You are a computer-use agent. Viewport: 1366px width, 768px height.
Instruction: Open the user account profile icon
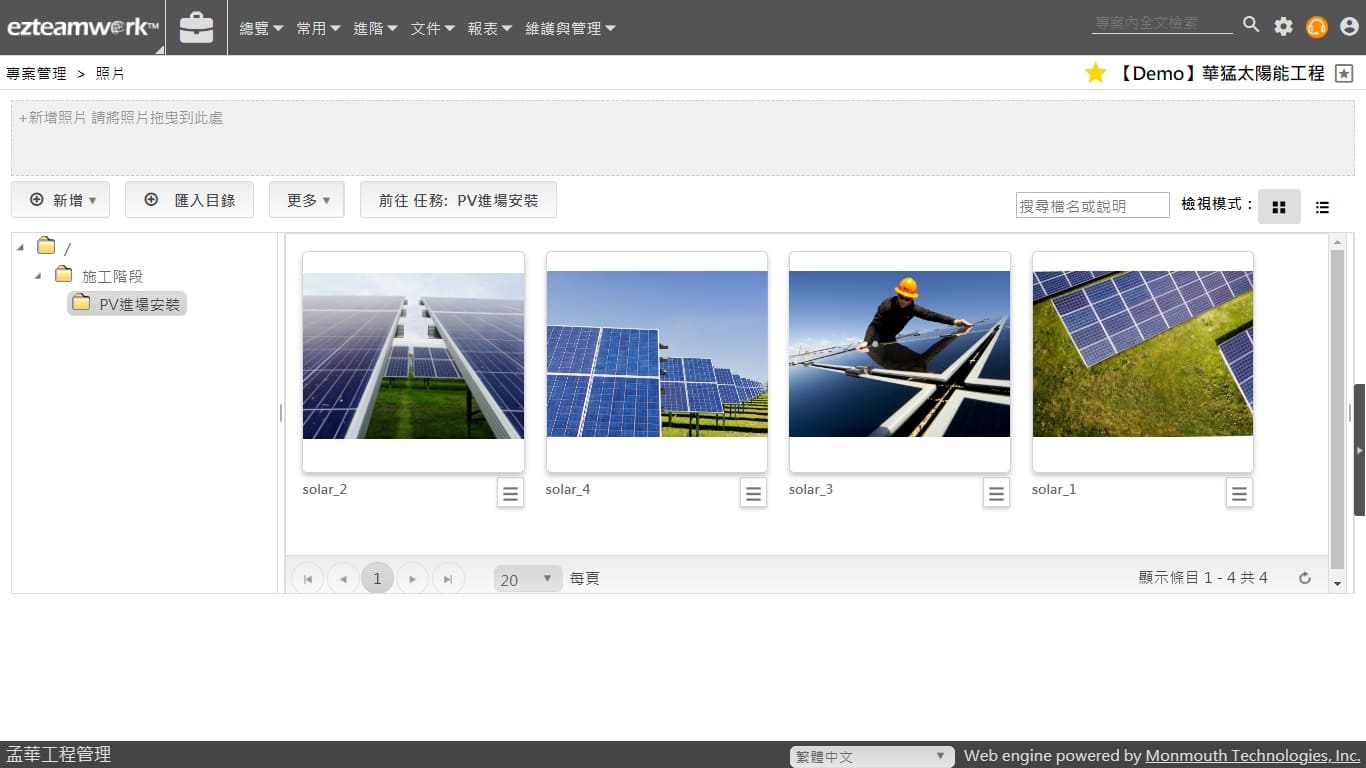pyautogui.click(x=1349, y=27)
